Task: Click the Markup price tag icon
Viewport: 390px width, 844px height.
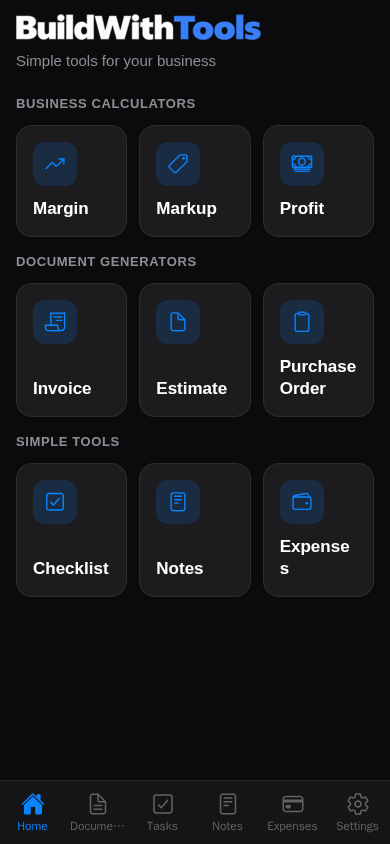Action: click(178, 164)
